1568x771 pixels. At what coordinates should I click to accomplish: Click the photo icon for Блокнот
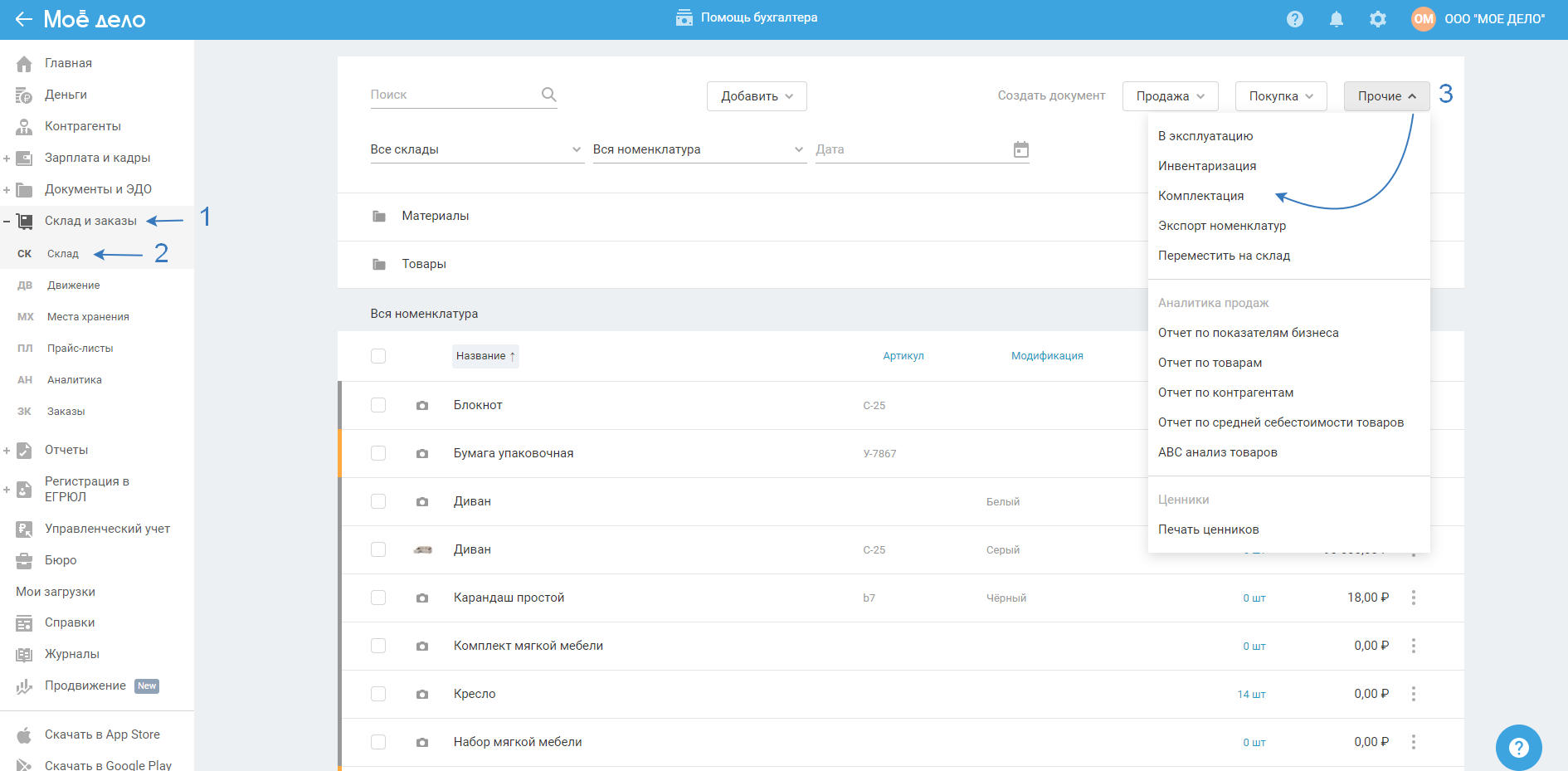point(422,406)
